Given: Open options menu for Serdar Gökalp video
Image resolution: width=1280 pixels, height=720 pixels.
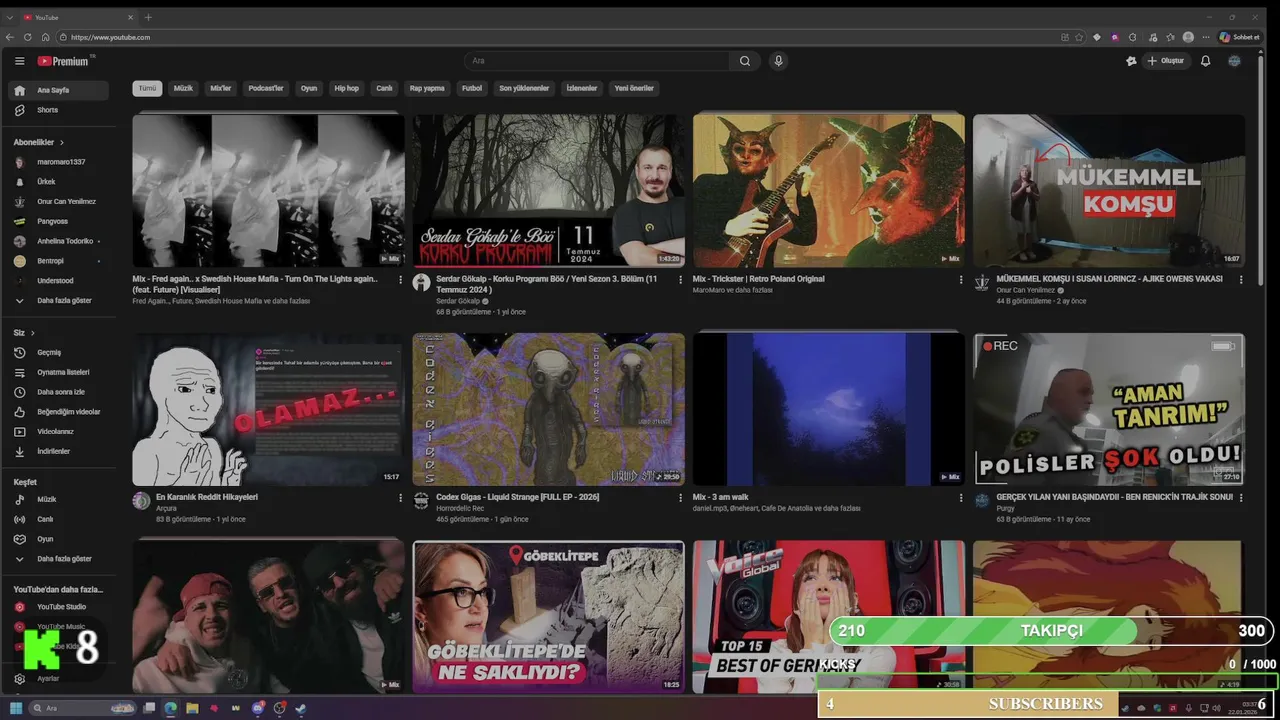Looking at the screenshot, I should (681, 280).
